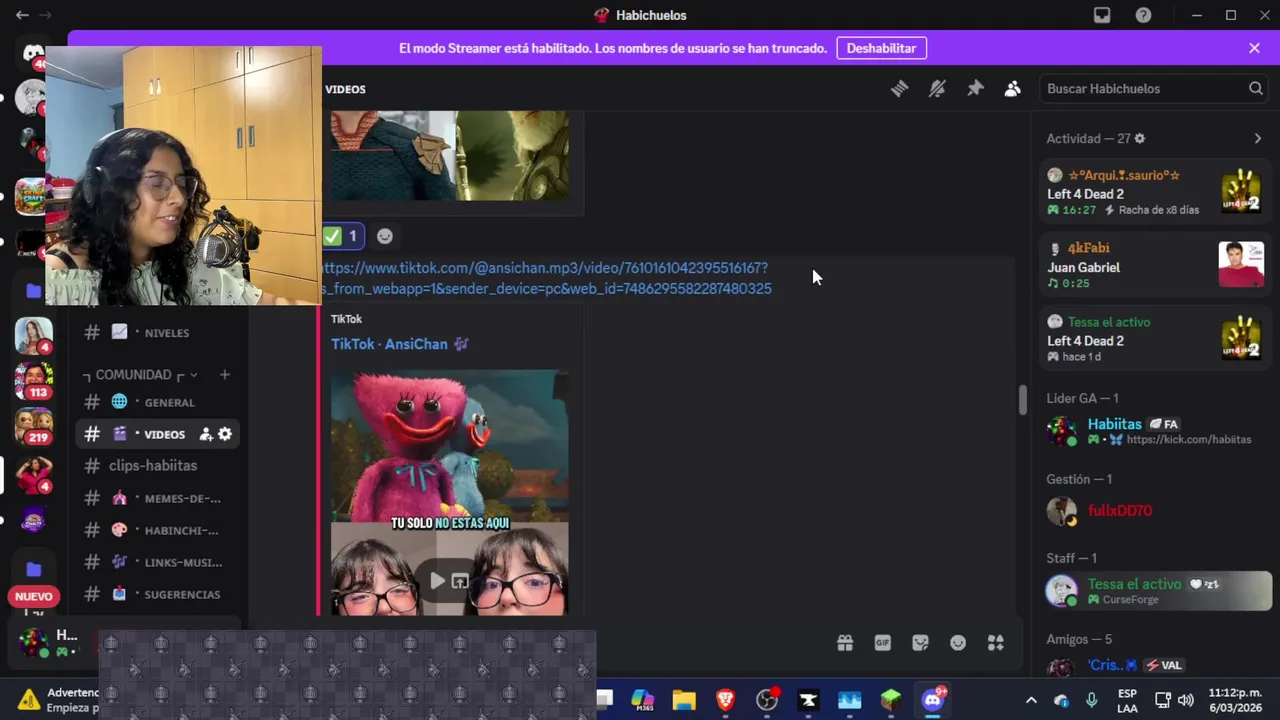This screenshot has height=720, width=1280.
Task: Play the TikTok embedded video
Action: pyautogui.click(x=437, y=581)
